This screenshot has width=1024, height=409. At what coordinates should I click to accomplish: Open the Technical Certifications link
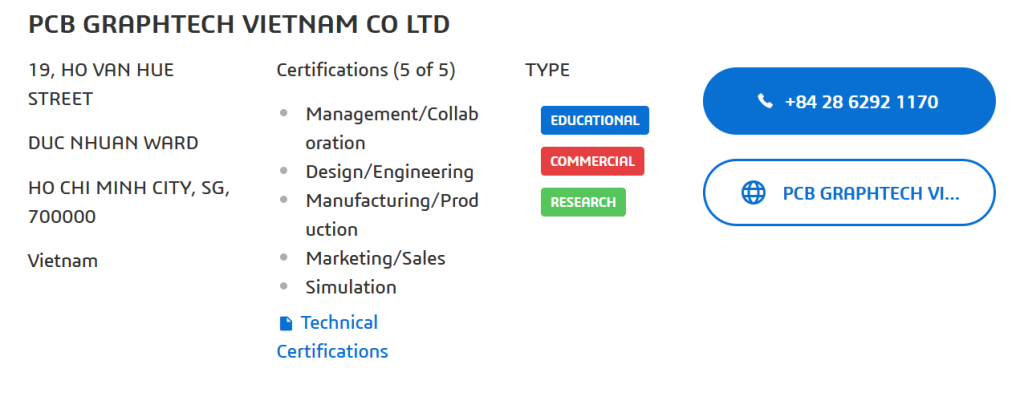tap(332, 337)
